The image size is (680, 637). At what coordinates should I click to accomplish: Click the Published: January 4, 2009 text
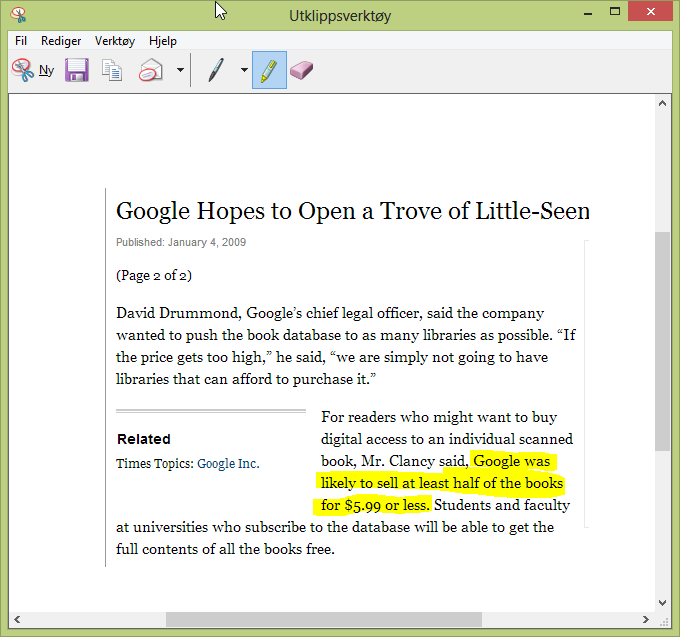[x=181, y=242]
